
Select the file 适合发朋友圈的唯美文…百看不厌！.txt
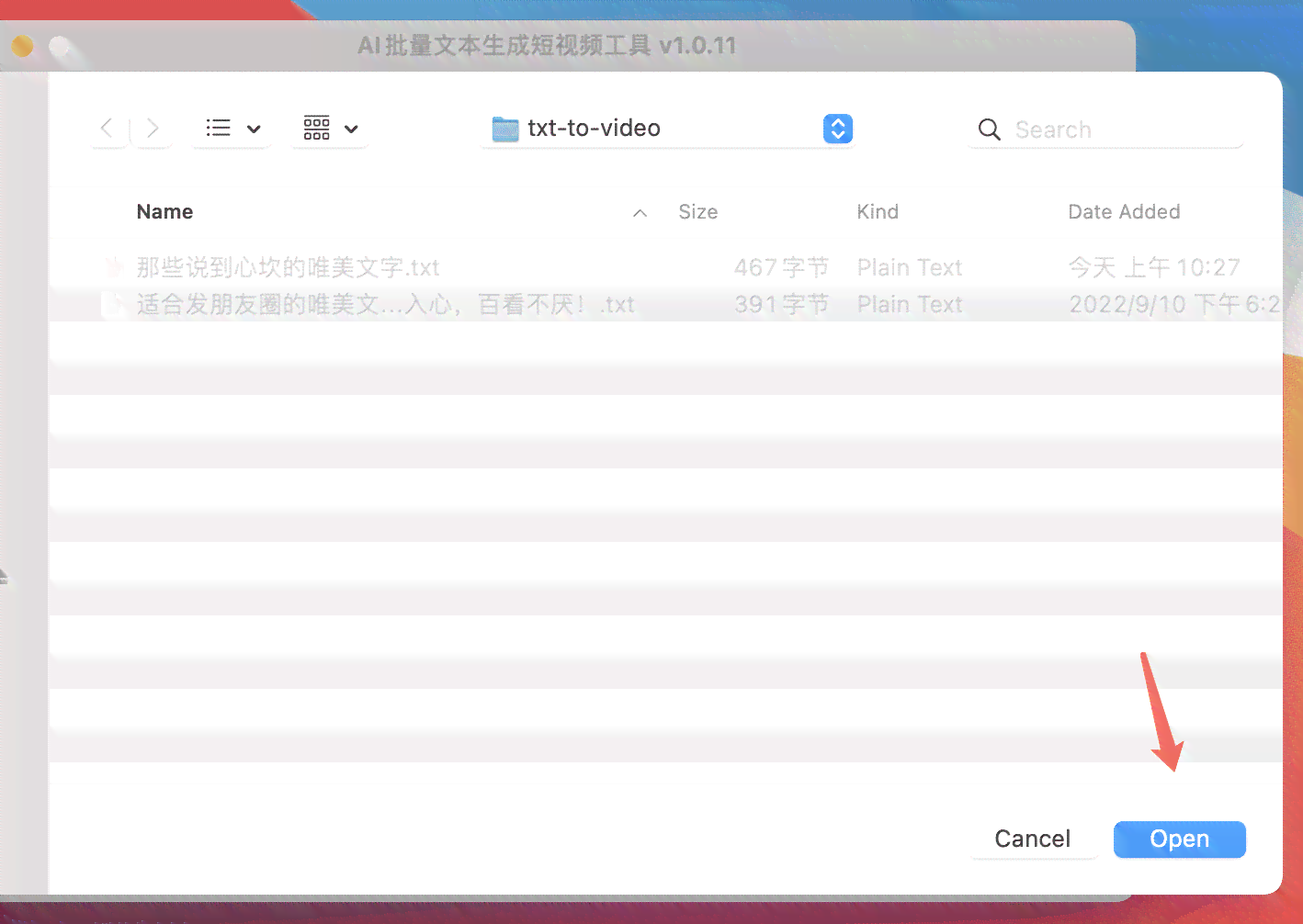pos(385,304)
